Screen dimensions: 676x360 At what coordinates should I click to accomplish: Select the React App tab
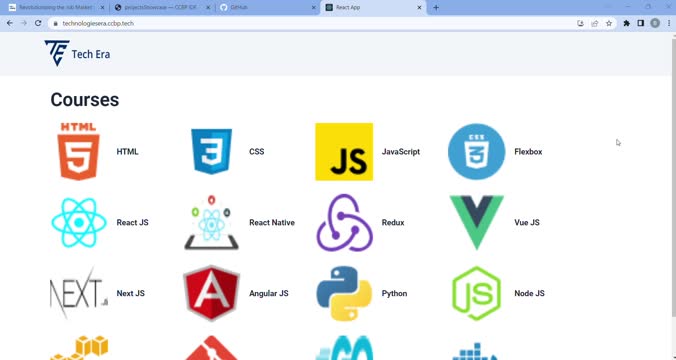373,7
